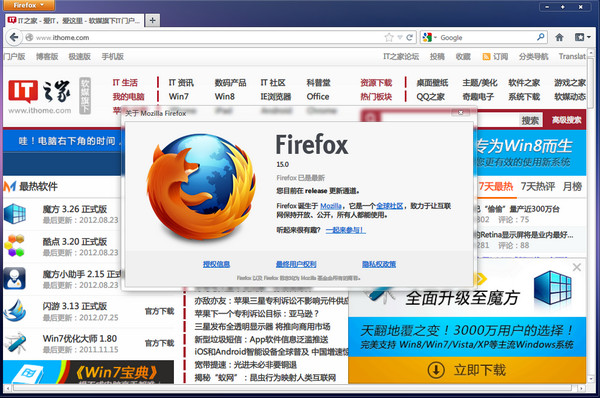Open the 桌面壁纸 category
This screenshot has height=398, width=600.
pyautogui.click(x=432, y=83)
